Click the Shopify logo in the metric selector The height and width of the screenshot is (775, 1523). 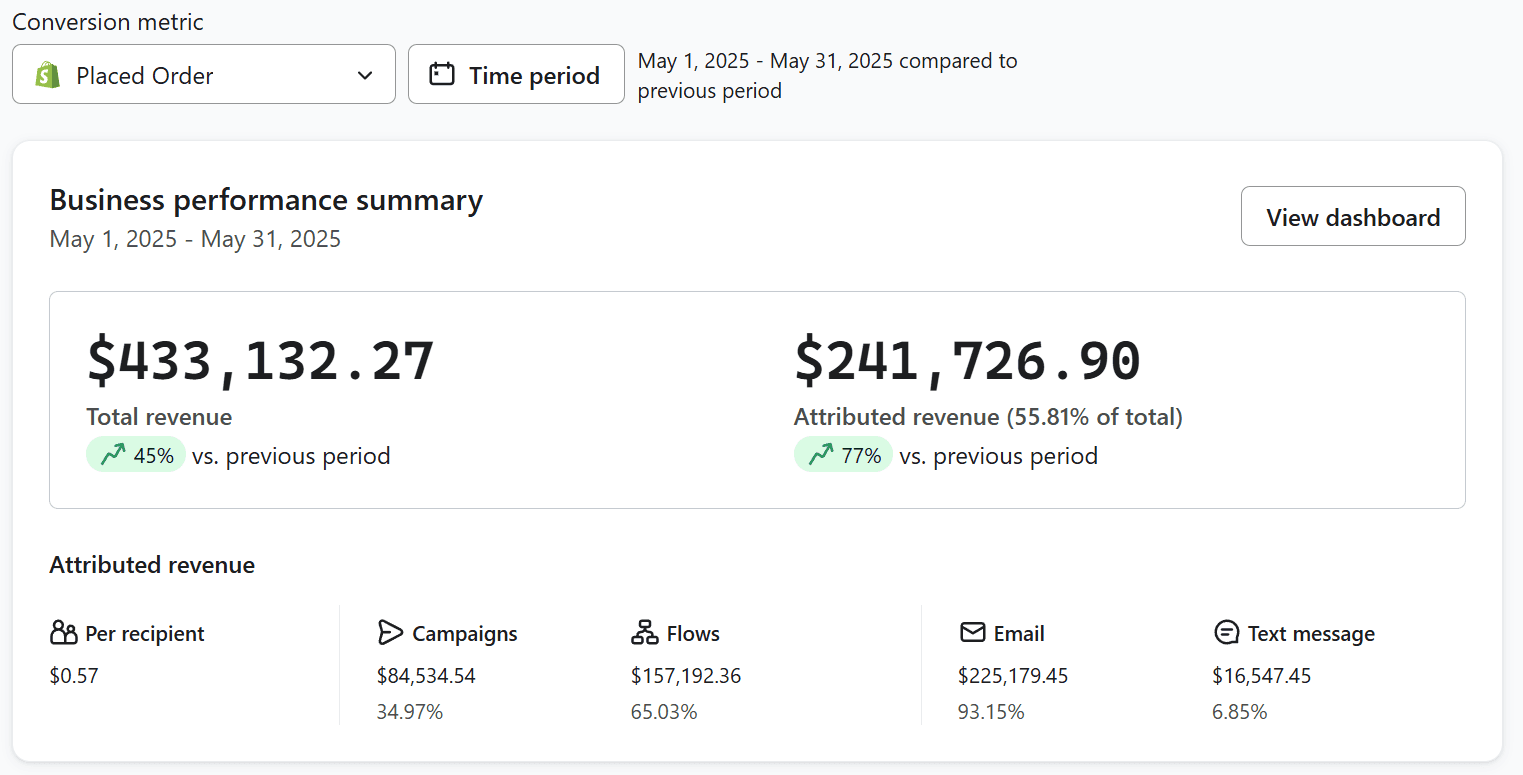pos(46,74)
